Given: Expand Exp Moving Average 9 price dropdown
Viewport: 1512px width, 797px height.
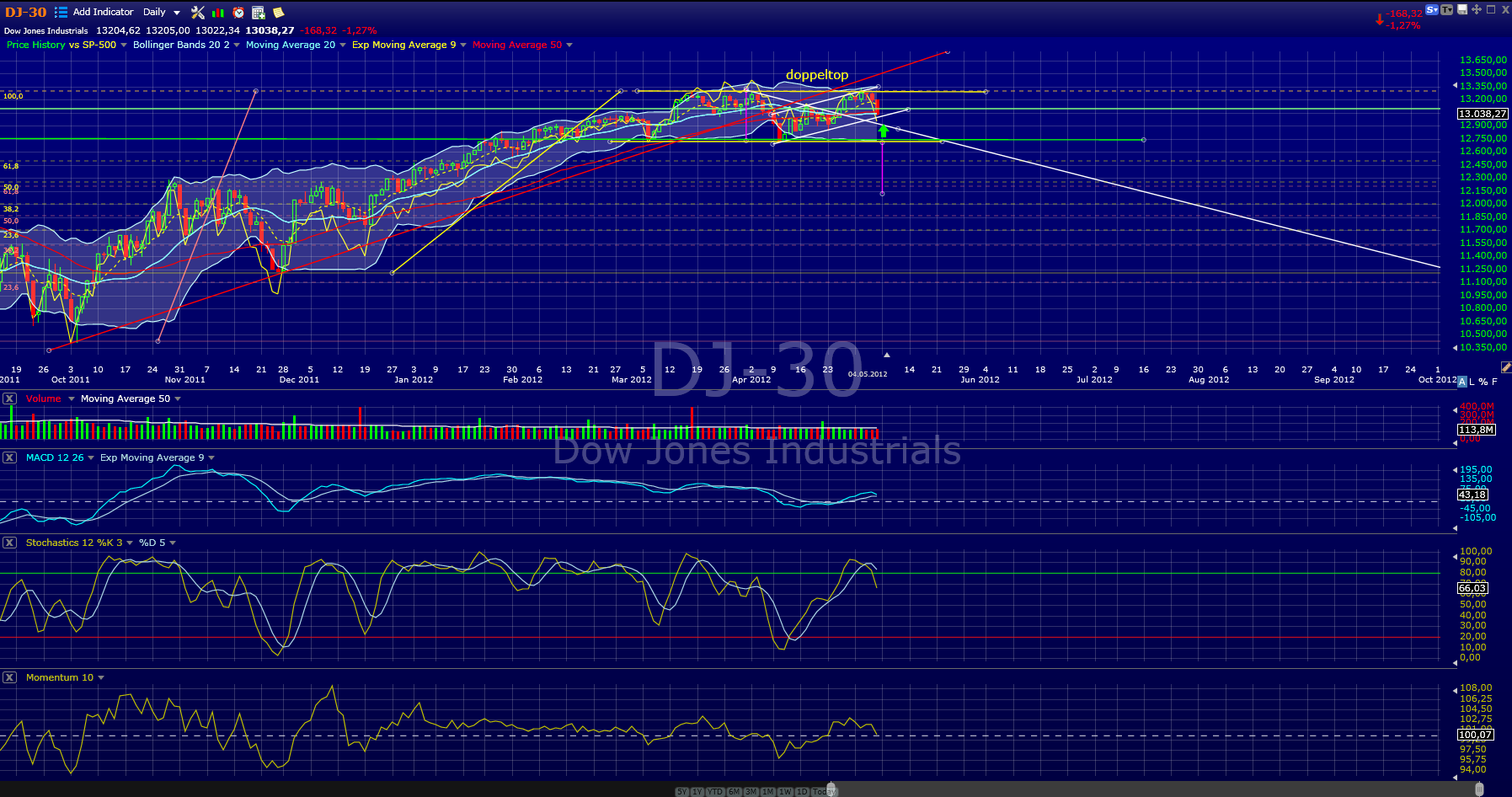Looking at the screenshot, I should [x=463, y=45].
